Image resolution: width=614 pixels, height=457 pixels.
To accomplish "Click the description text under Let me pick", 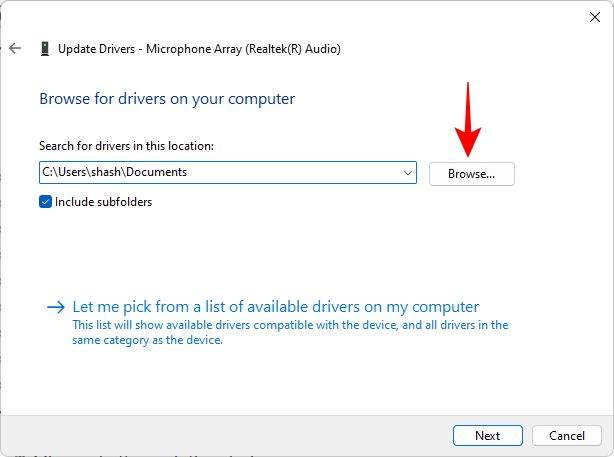I will [x=290, y=332].
